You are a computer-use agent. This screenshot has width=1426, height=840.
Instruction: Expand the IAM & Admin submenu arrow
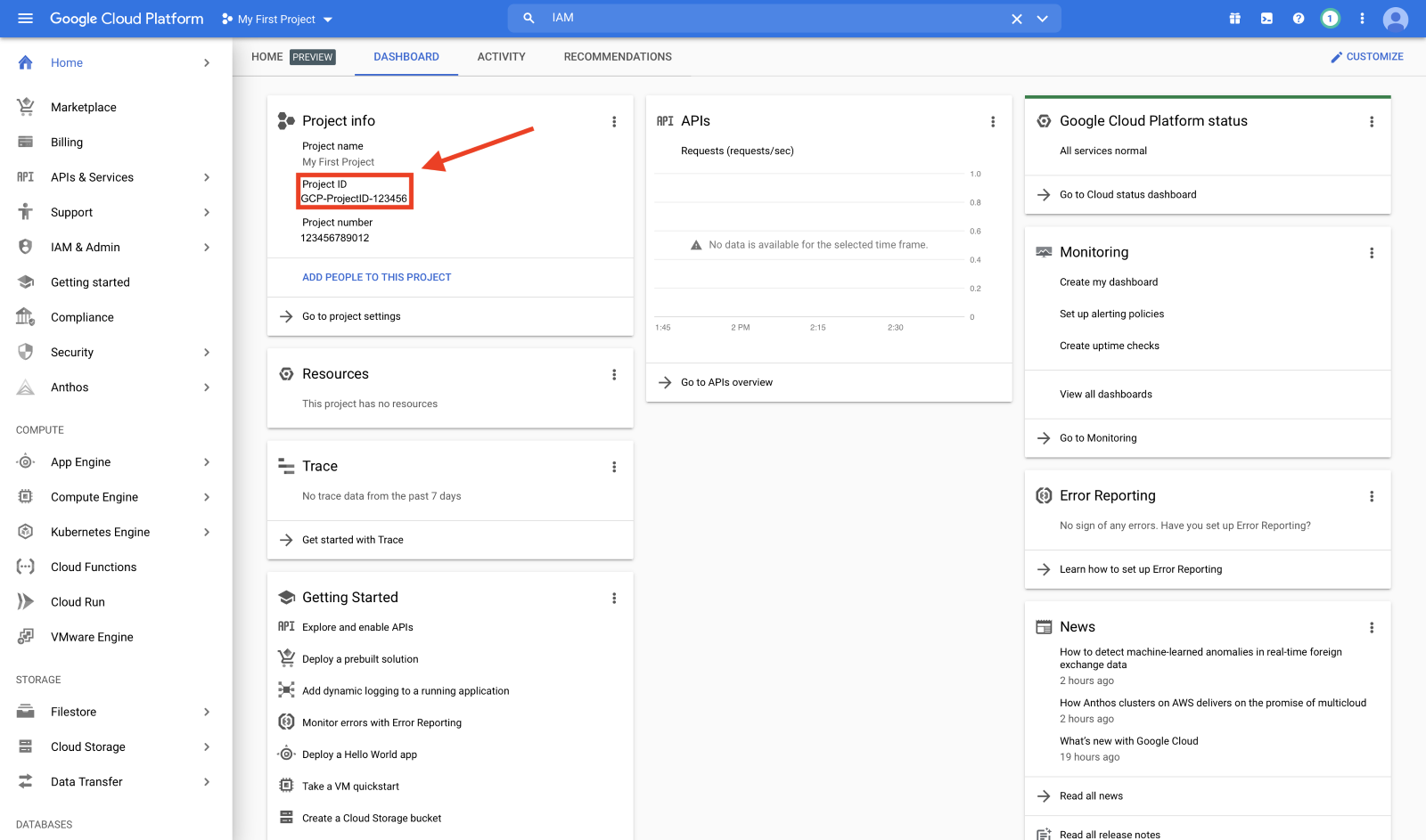207,248
